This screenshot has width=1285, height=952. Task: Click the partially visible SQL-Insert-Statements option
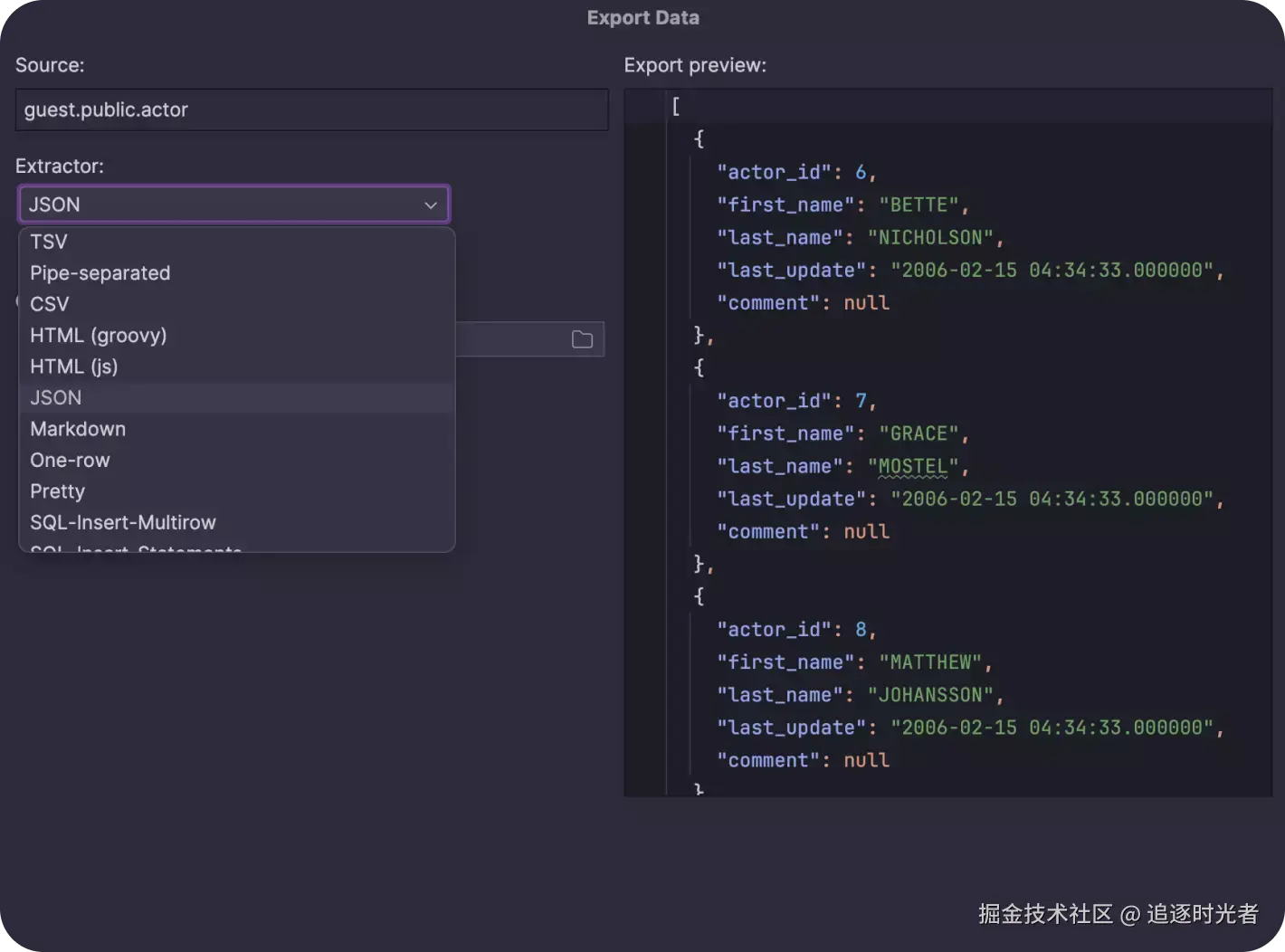[136, 547]
